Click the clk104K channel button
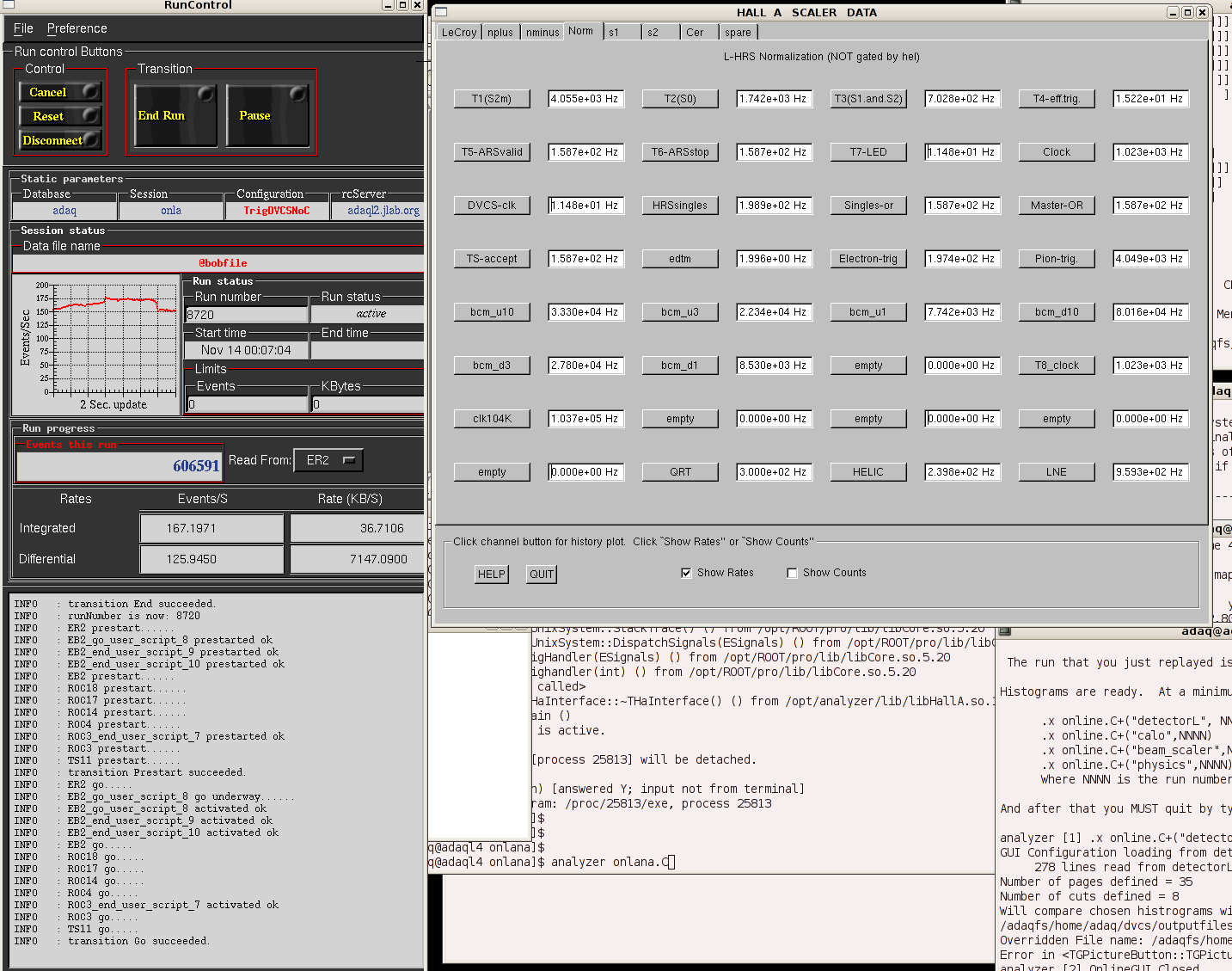The width and height of the screenshot is (1232, 971). coord(492,419)
